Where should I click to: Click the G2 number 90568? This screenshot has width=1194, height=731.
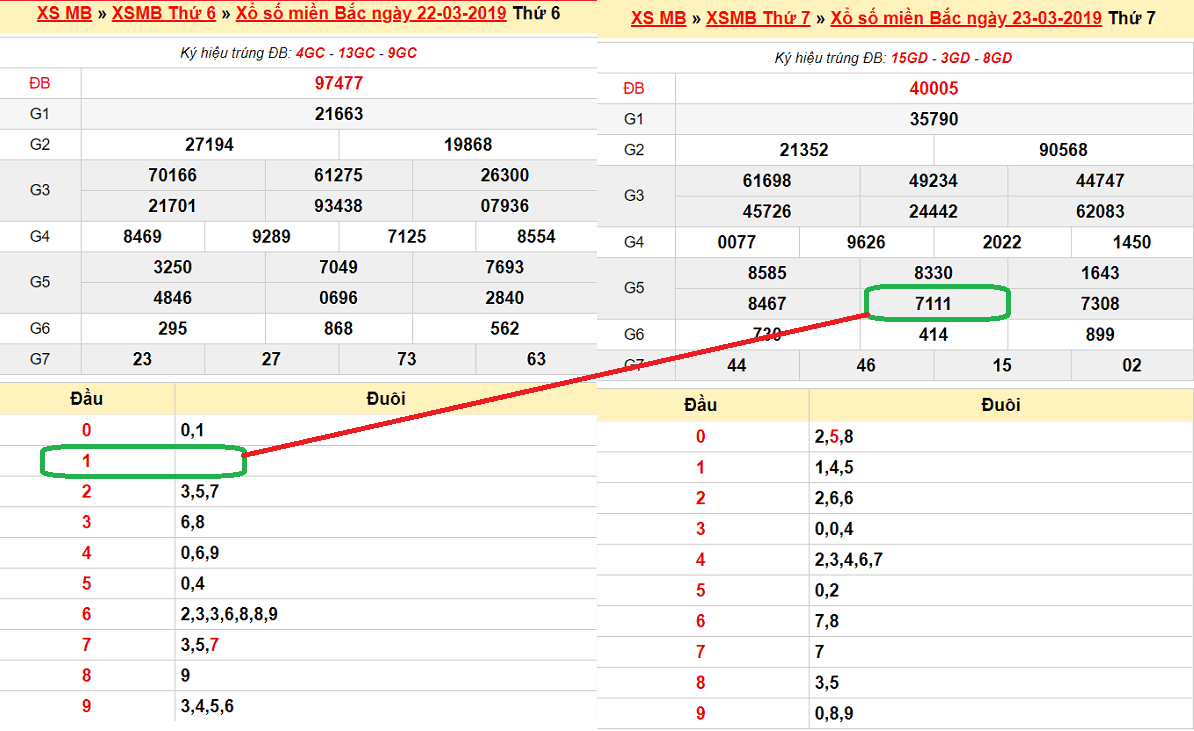click(x=1063, y=150)
